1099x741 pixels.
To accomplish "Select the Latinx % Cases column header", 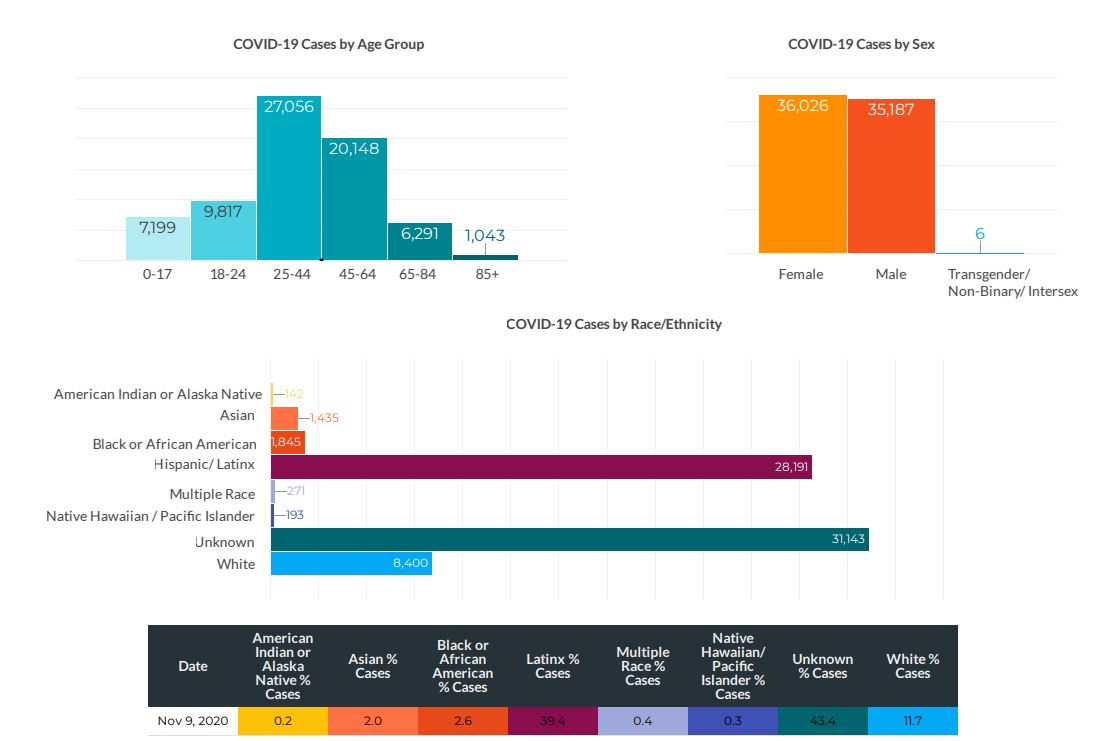I will point(552,666).
